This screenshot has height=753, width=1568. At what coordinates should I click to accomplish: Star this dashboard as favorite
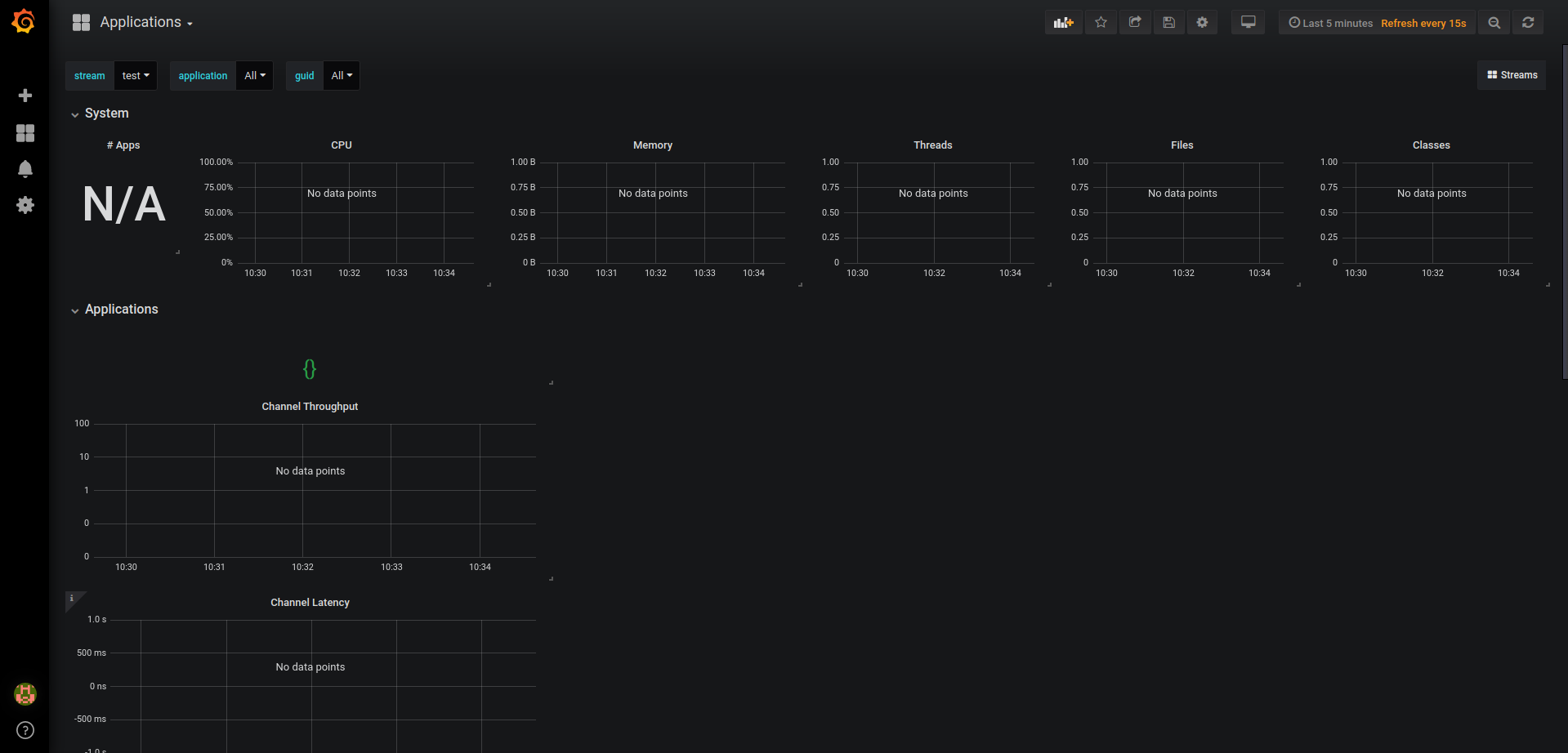tap(1101, 22)
